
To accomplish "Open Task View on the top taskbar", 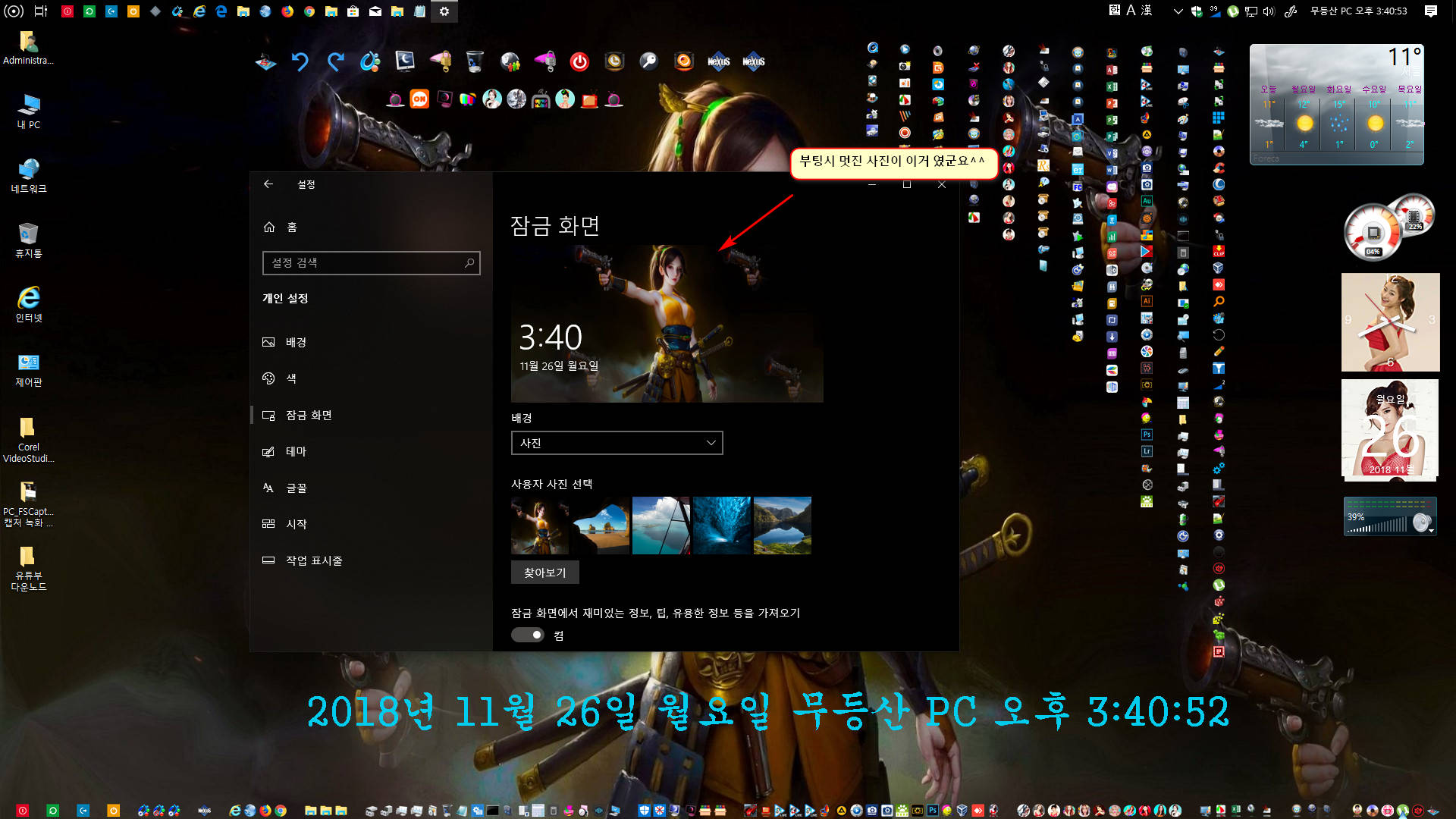I will 41,11.
